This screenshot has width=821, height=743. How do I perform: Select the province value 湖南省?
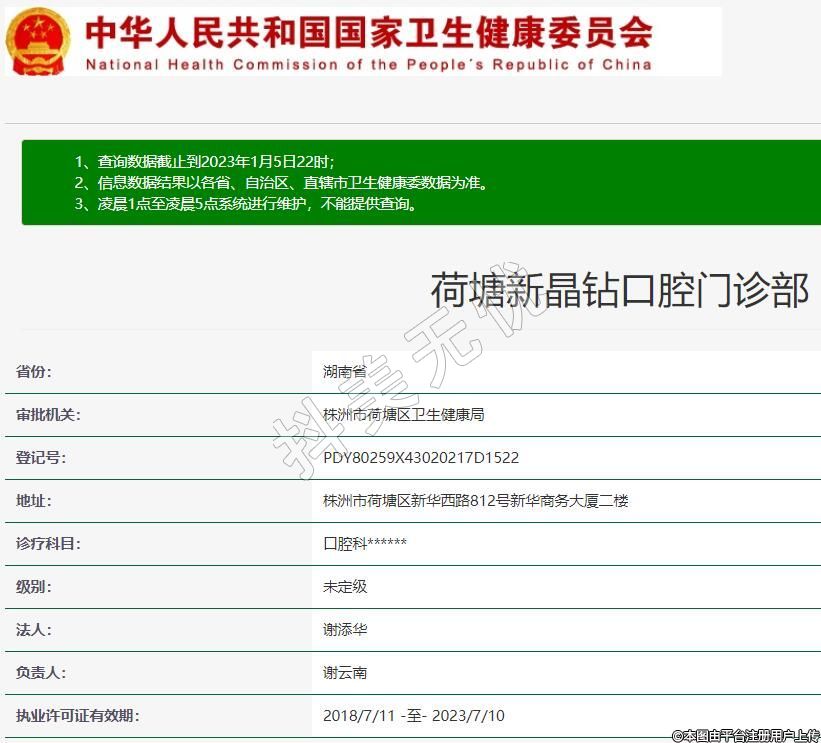click(345, 372)
